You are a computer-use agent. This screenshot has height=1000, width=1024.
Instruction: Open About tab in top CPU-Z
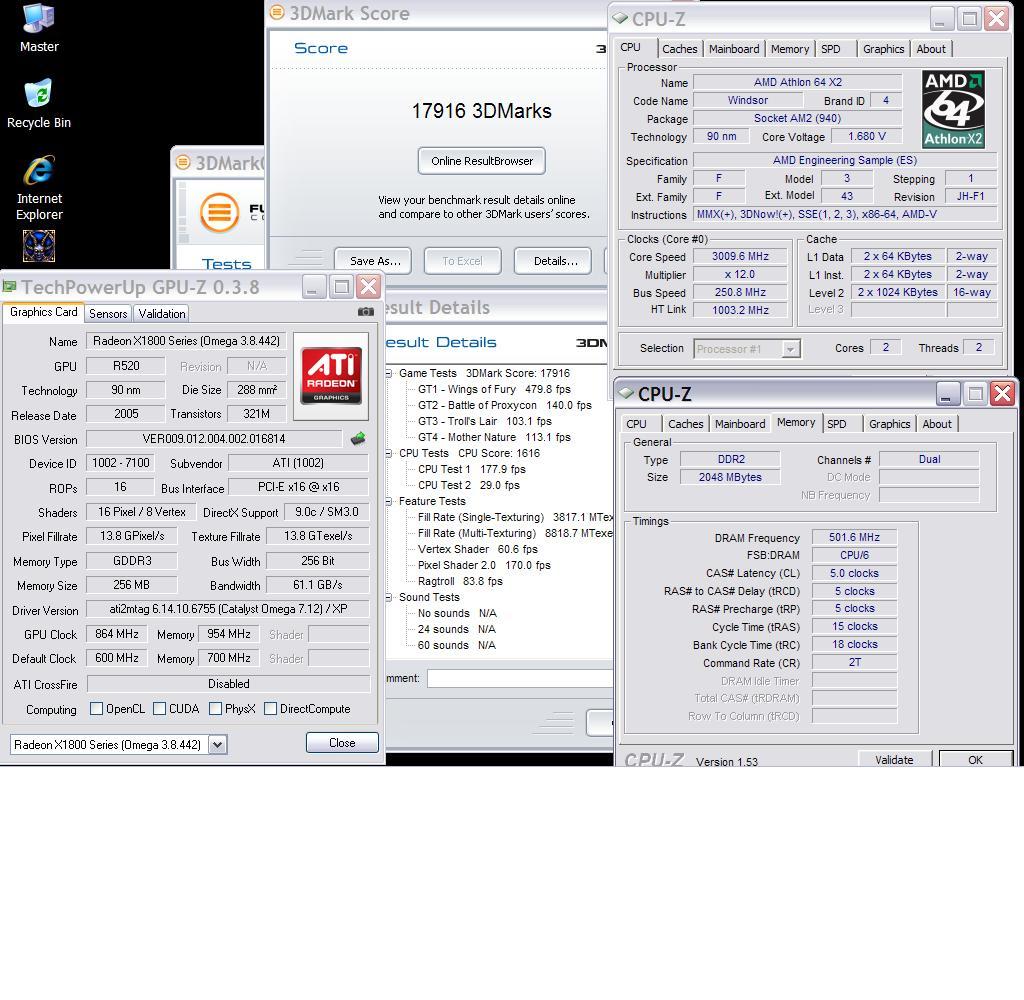click(931, 49)
